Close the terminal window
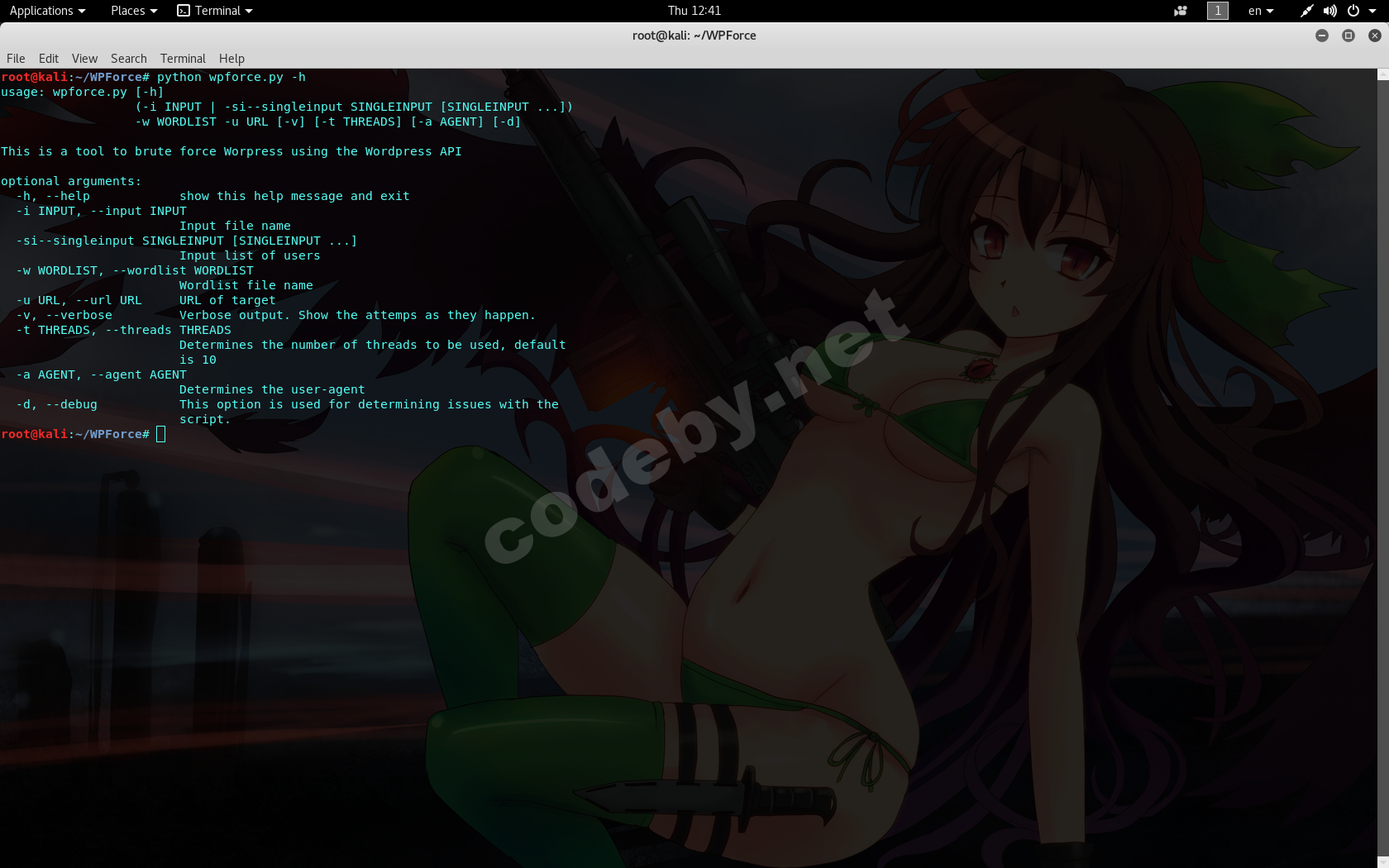 click(1375, 36)
